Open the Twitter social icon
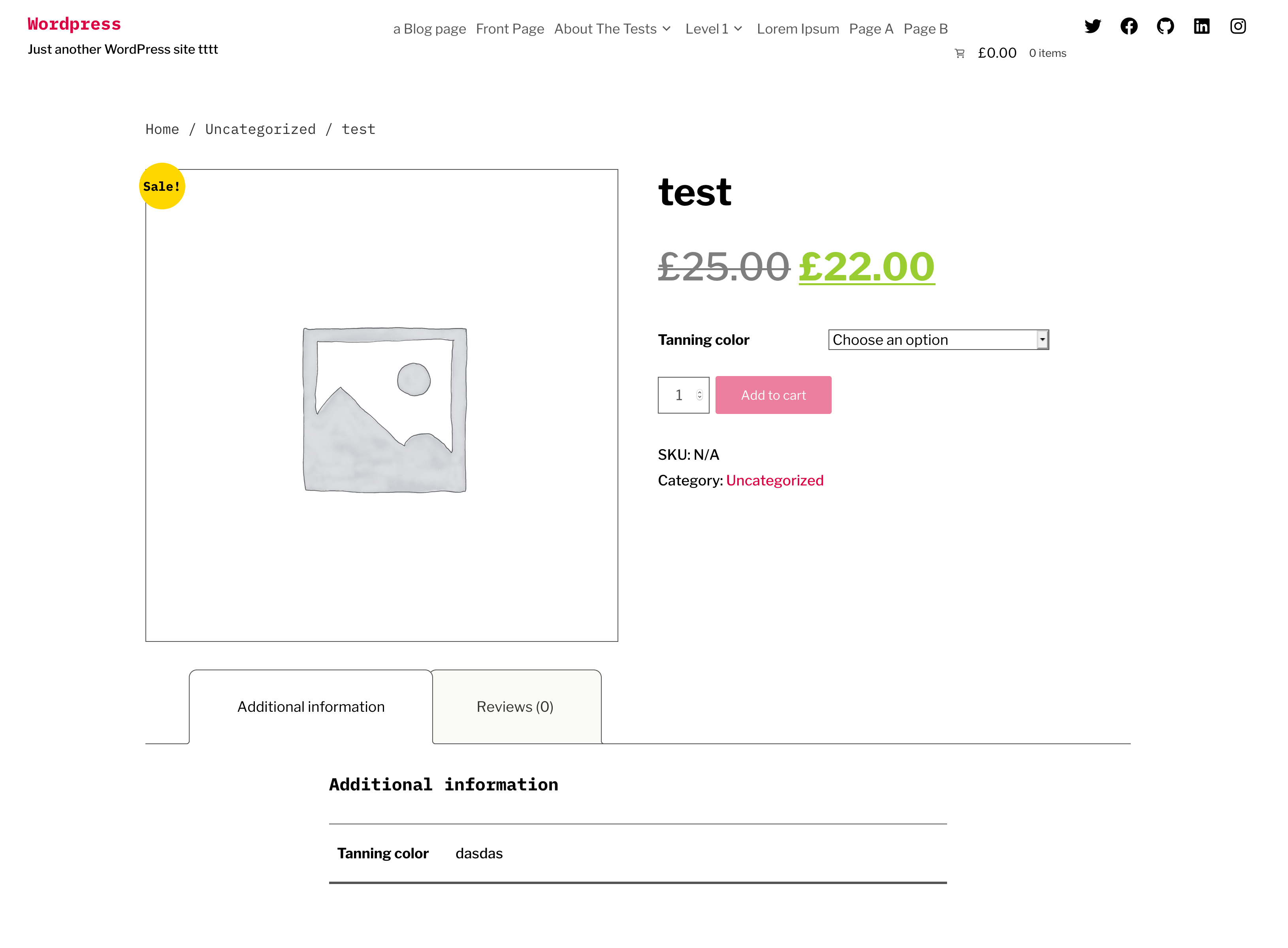Viewport: 1288px width, 948px height. click(x=1093, y=26)
